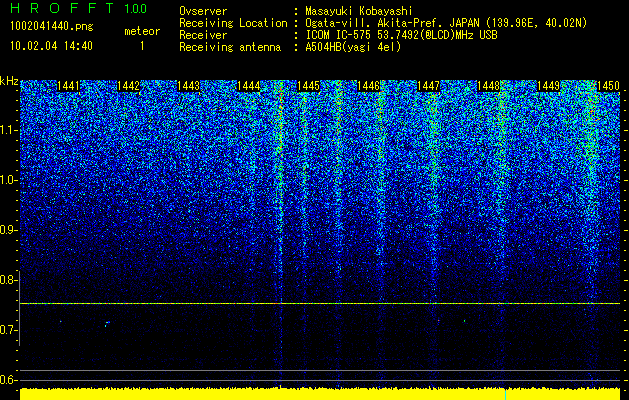The height and width of the screenshot is (400, 629).
Task: Click the 1448 time marker
Action: 489,86
